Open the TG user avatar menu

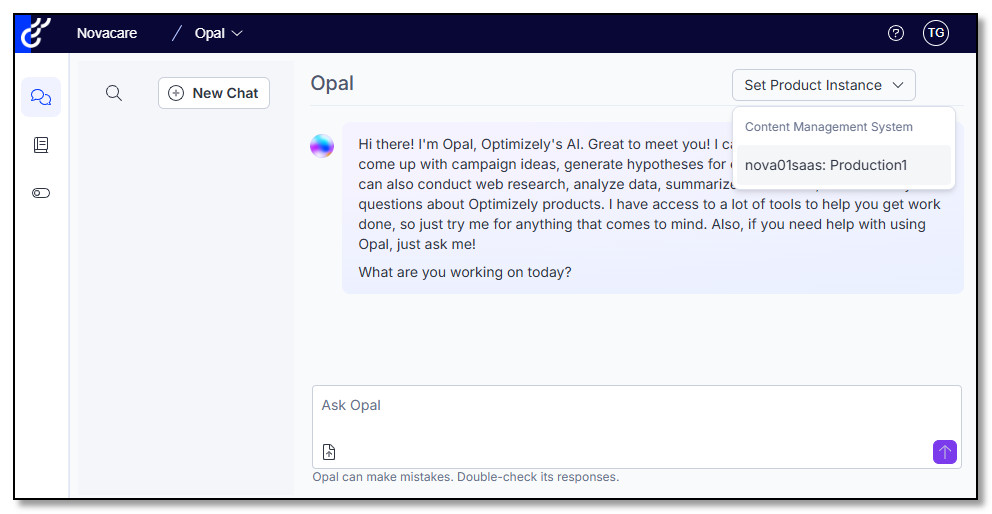(936, 33)
